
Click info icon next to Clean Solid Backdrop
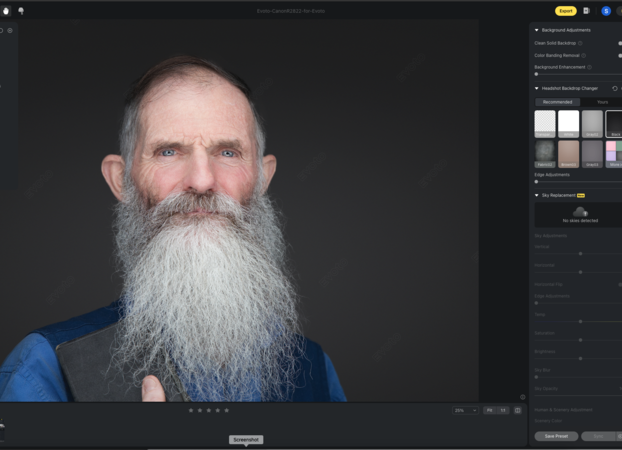coord(580,43)
